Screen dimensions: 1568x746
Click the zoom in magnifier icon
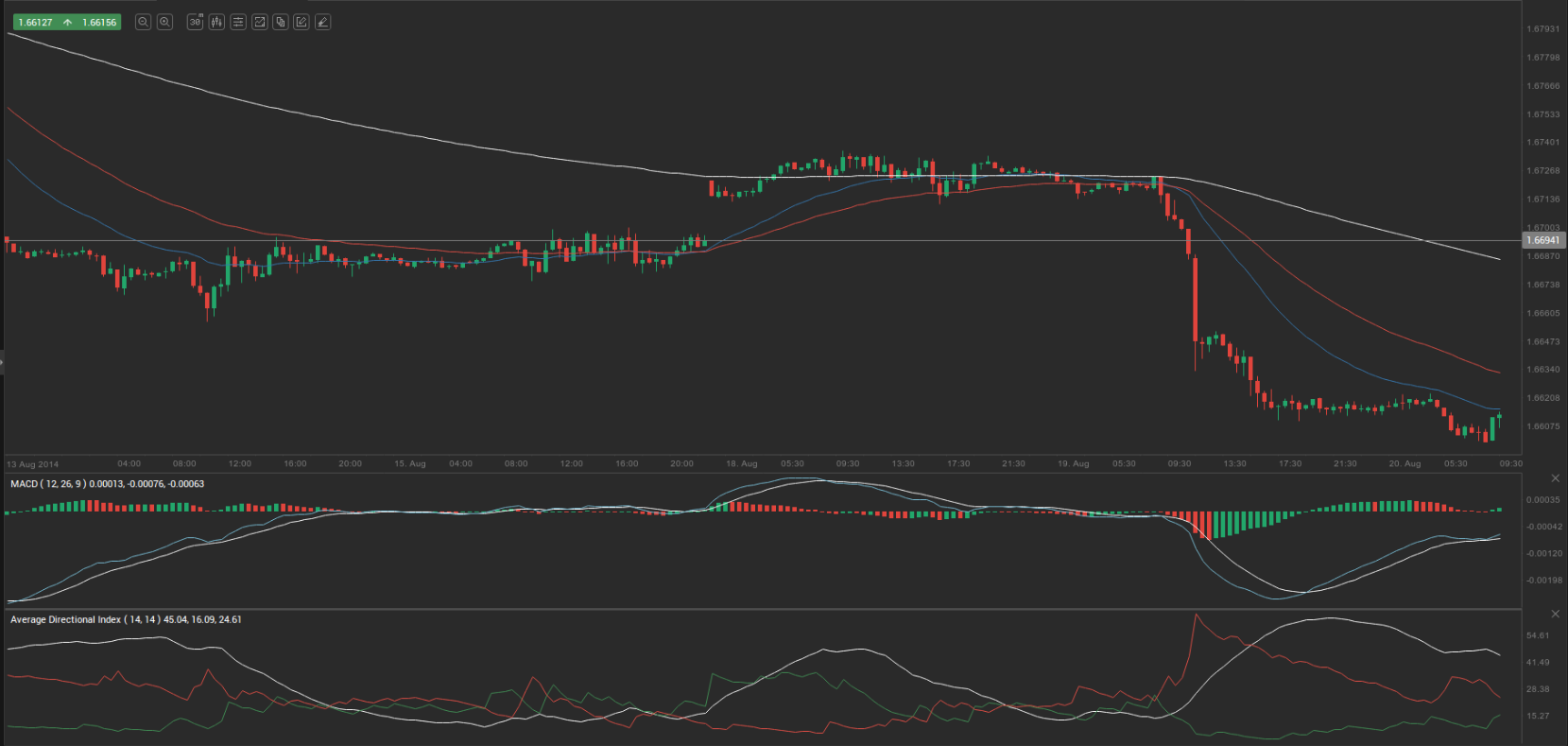(164, 22)
